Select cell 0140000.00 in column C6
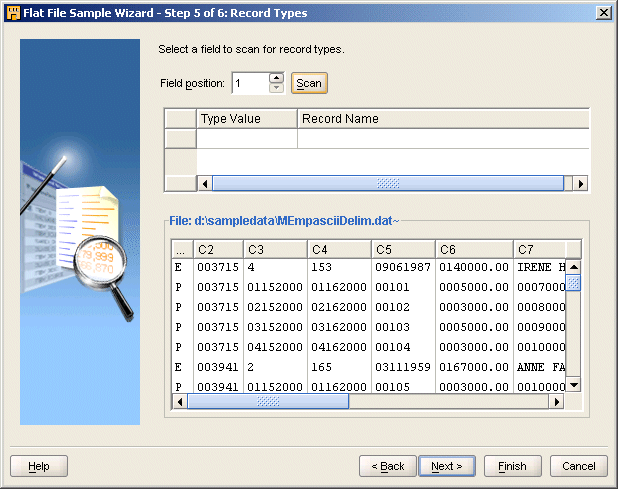 coord(474,267)
